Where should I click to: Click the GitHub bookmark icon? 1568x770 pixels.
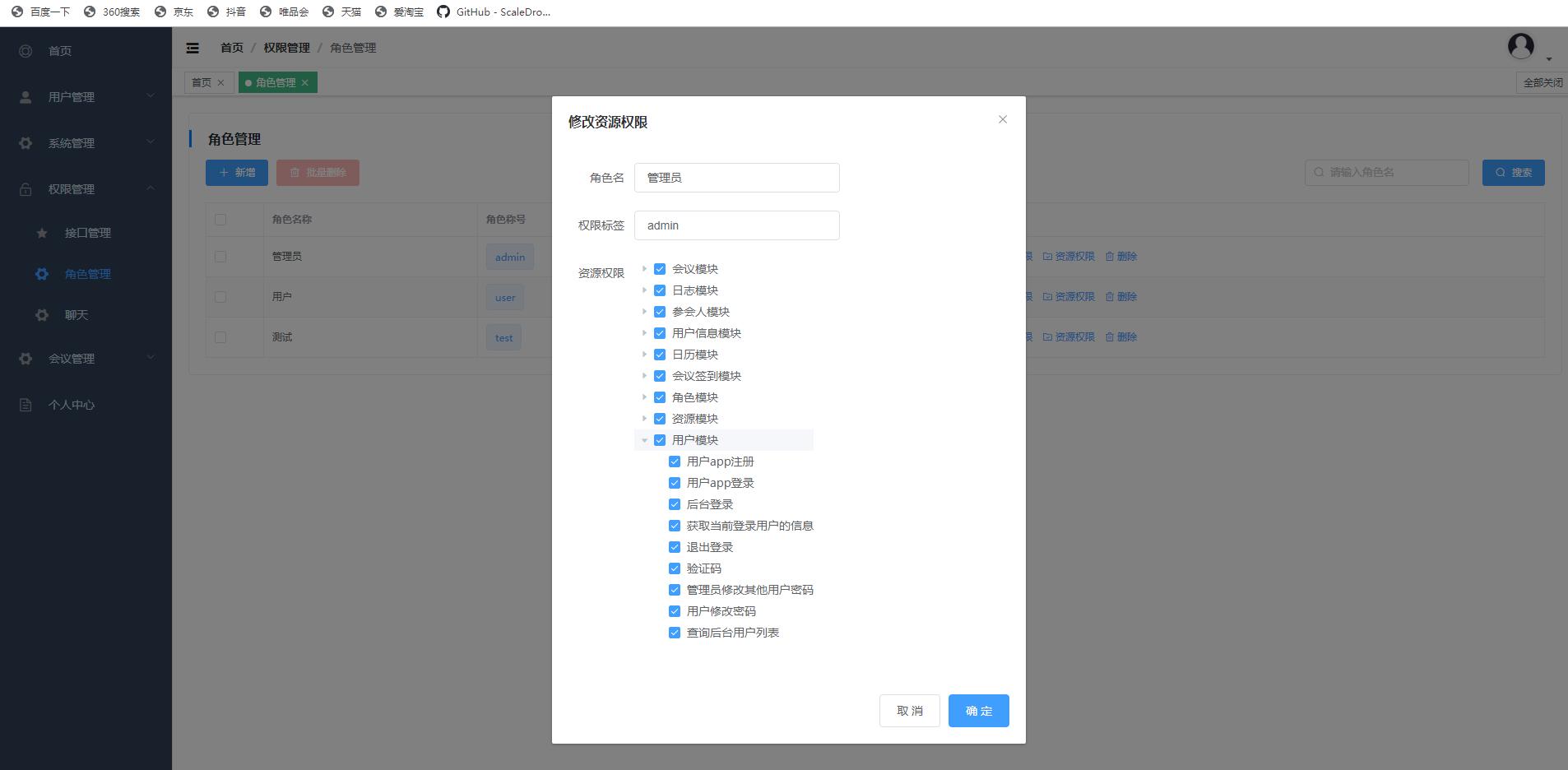click(443, 12)
